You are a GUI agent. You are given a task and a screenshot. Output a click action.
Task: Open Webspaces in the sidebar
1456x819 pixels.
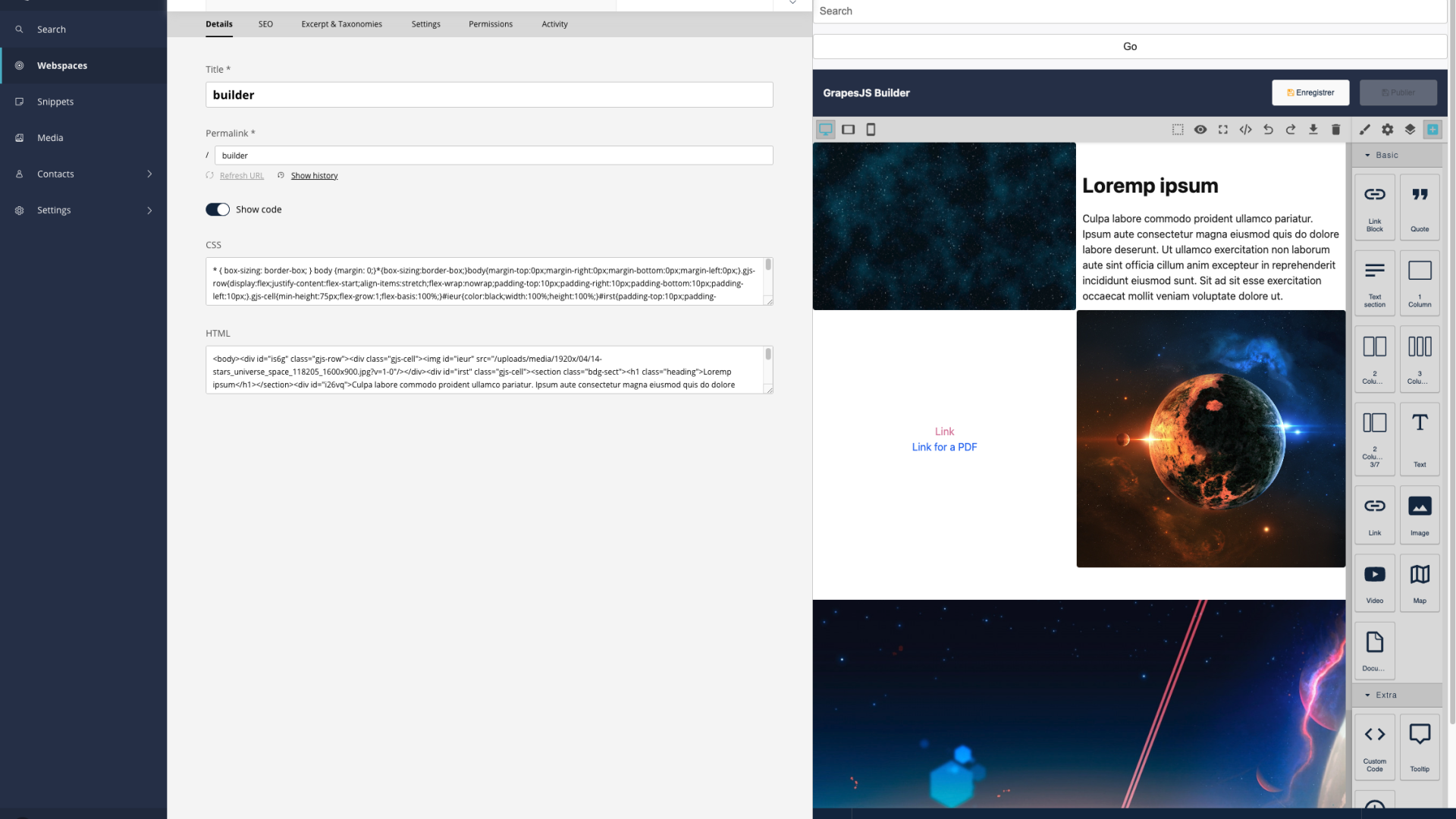point(83,66)
